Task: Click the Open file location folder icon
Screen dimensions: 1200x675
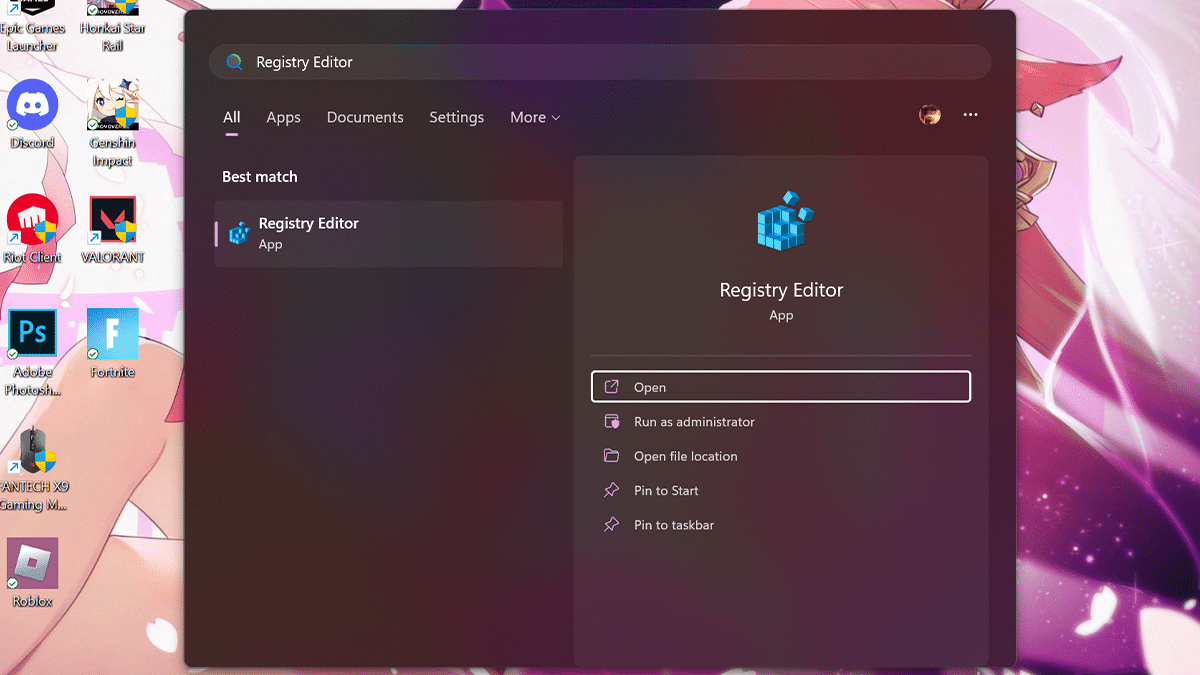Action: (x=612, y=456)
